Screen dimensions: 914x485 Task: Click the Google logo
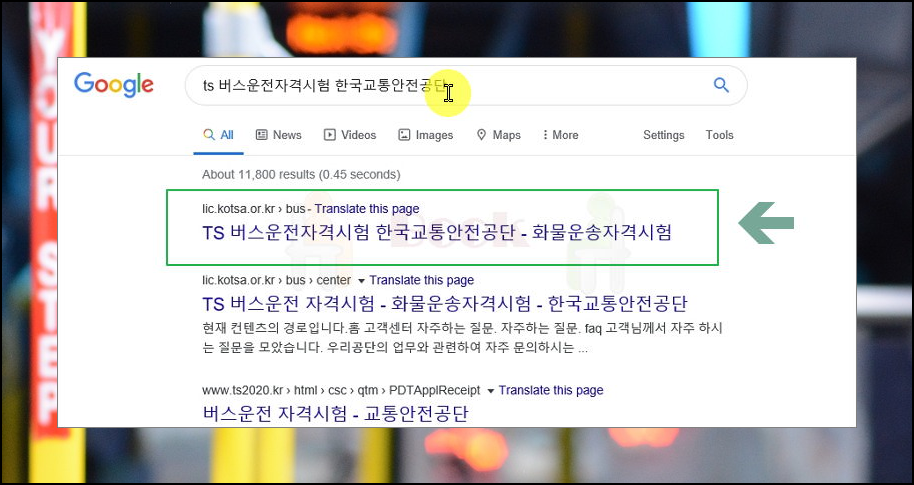[x=114, y=85]
